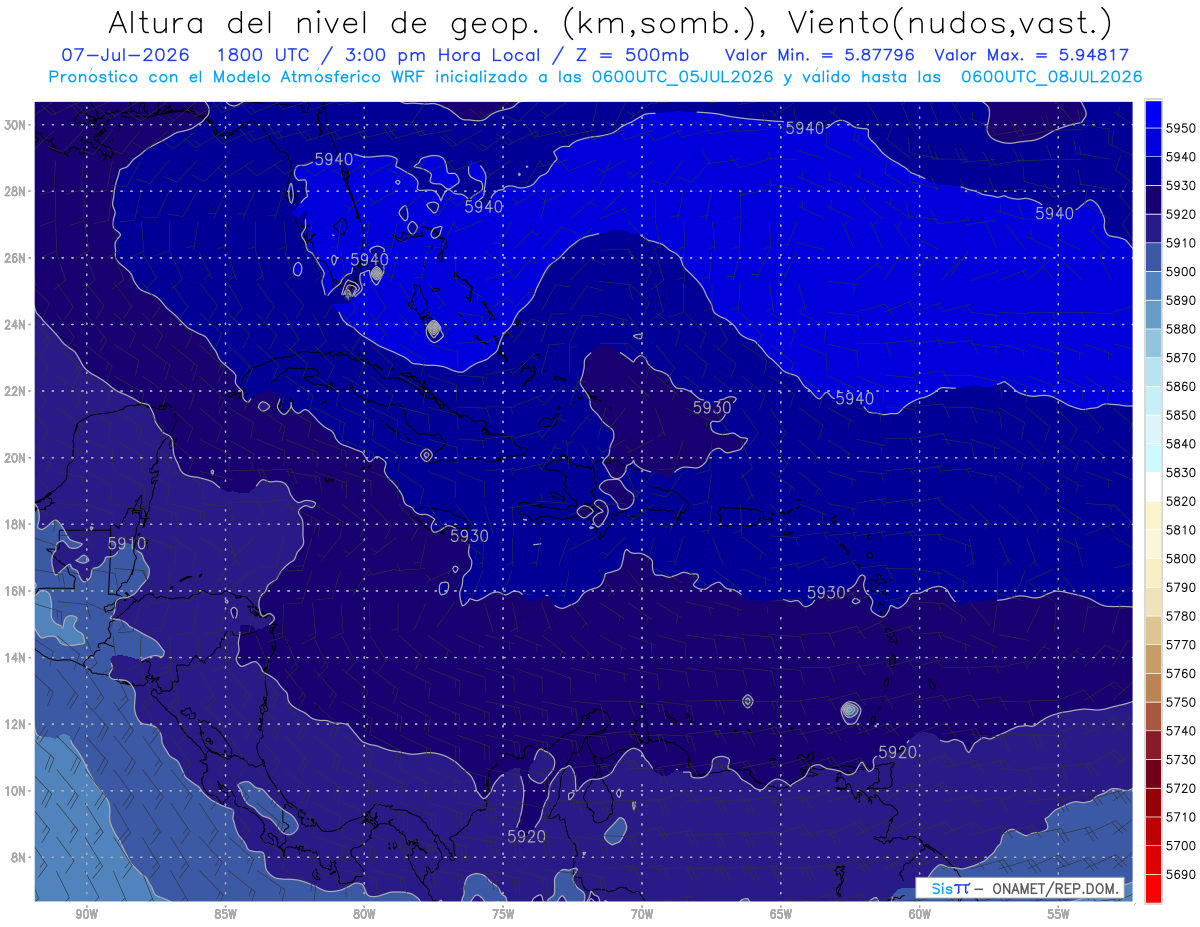This screenshot has height=927, width=1200.
Task: Click the 5820 value on the colorbar
Action: click(x=1182, y=501)
